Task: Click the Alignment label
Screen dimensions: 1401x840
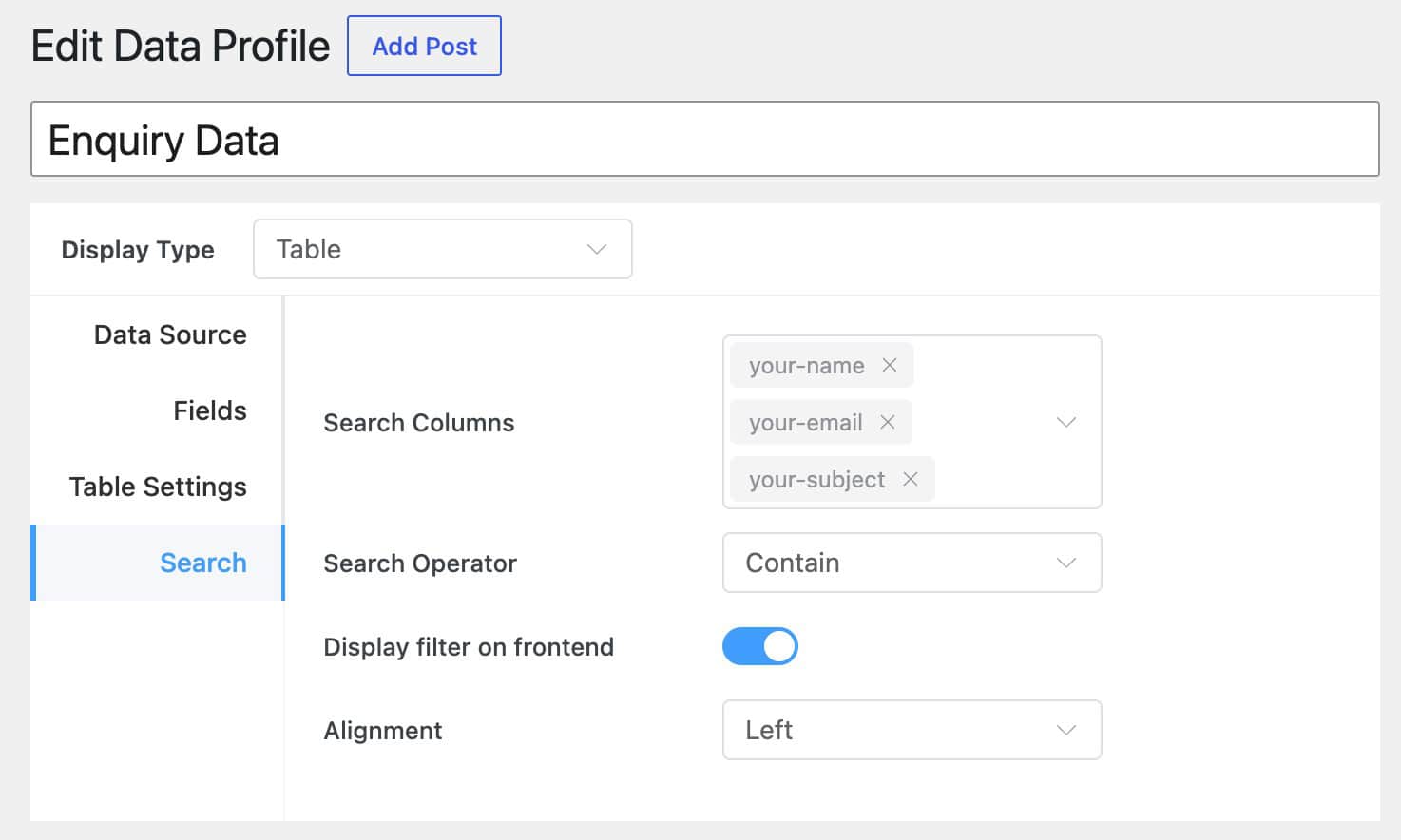Action: click(x=383, y=731)
